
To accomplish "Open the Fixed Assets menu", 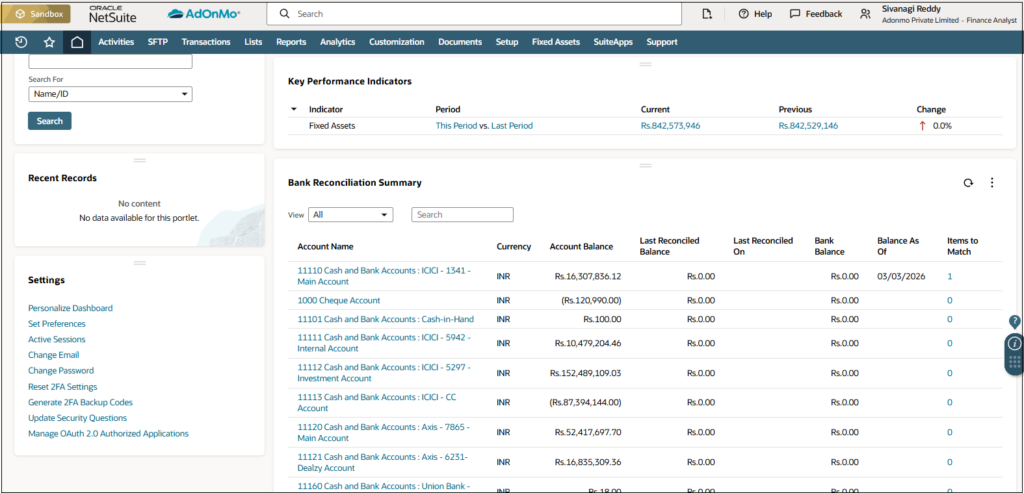I will click(x=556, y=42).
